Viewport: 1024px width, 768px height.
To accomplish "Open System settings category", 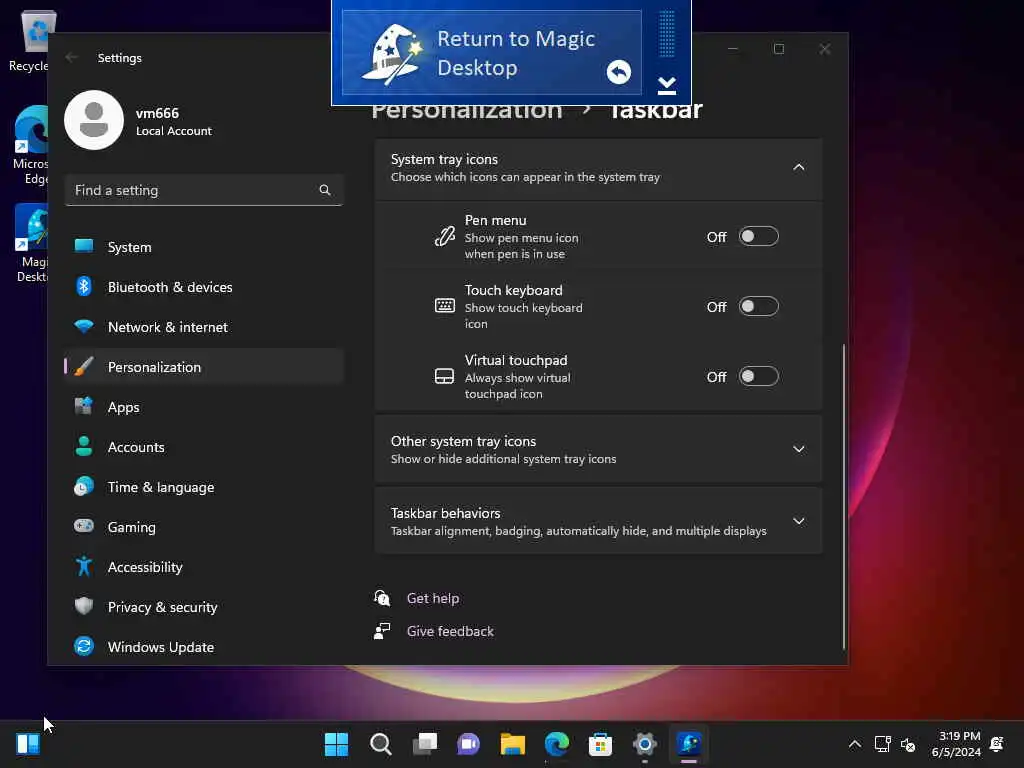I will (204, 247).
